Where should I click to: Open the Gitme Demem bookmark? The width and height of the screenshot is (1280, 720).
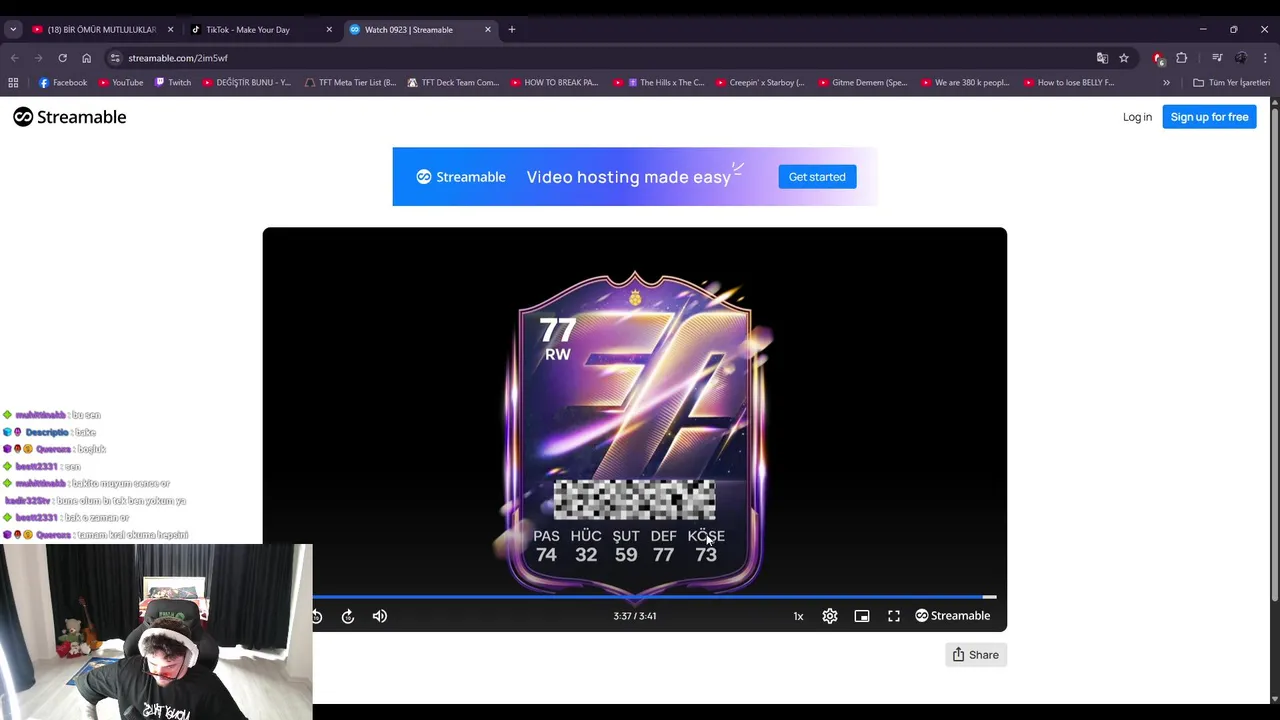pyautogui.click(x=862, y=83)
